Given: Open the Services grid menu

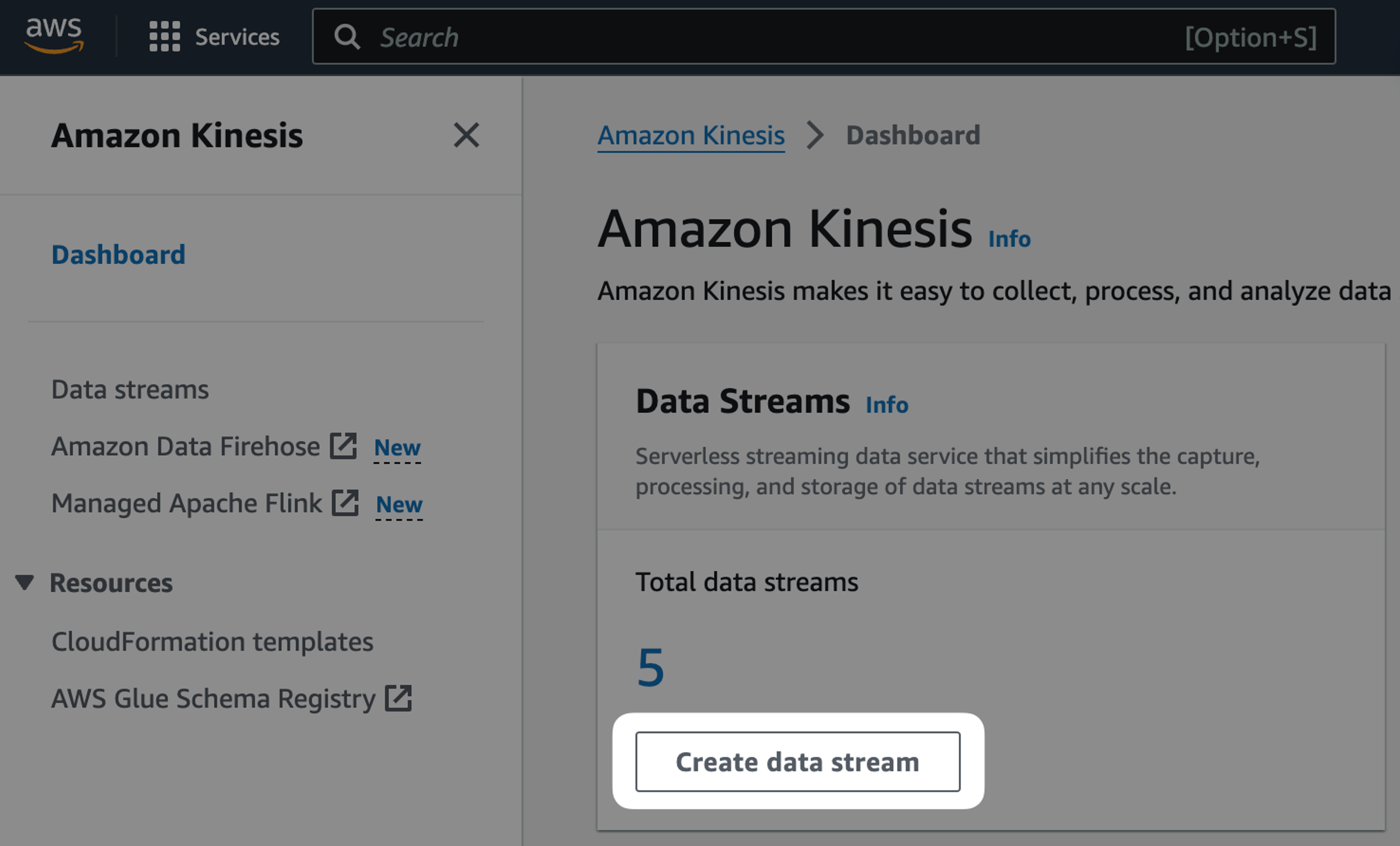Looking at the screenshot, I should tap(165, 36).
